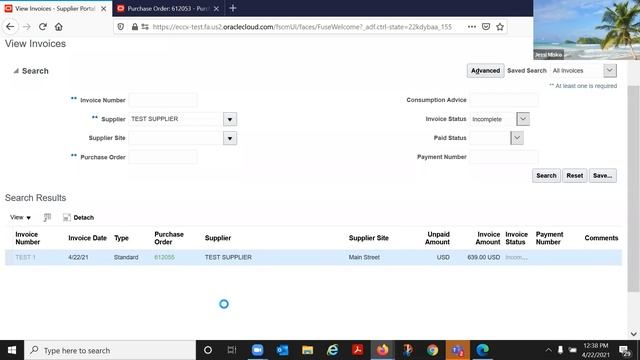Open Outlook from the taskbar
The image size is (640, 360).
(x=282, y=350)
